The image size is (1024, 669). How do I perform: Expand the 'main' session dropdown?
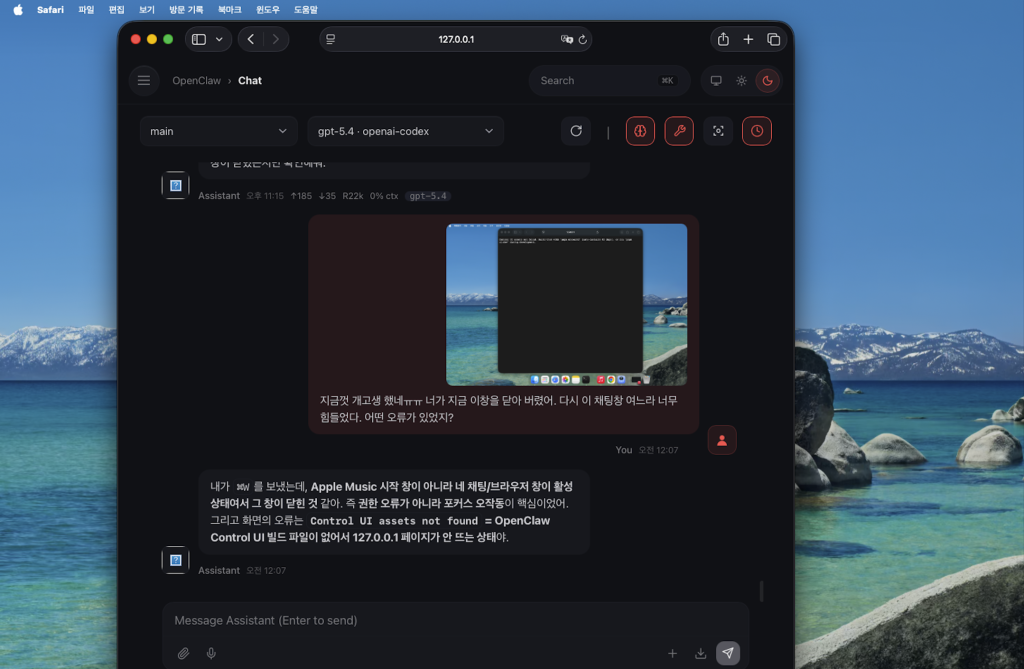(x=218, y=131)
